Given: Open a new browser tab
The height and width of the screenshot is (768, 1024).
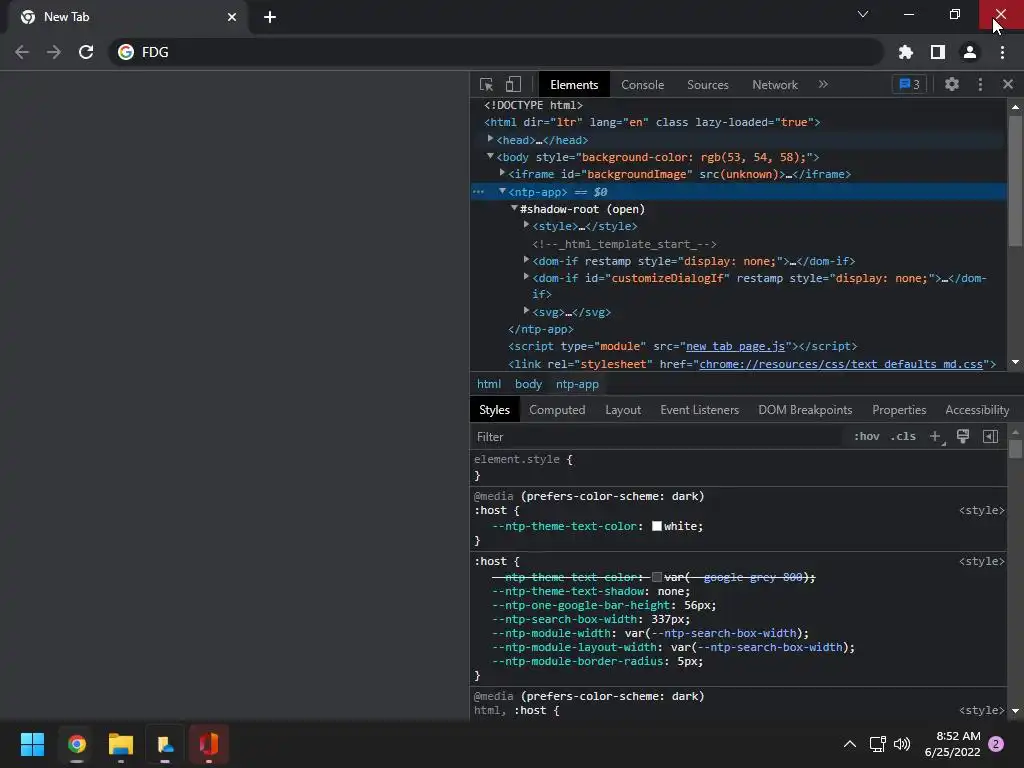Looking at the screenshot, I should (270, 17).
